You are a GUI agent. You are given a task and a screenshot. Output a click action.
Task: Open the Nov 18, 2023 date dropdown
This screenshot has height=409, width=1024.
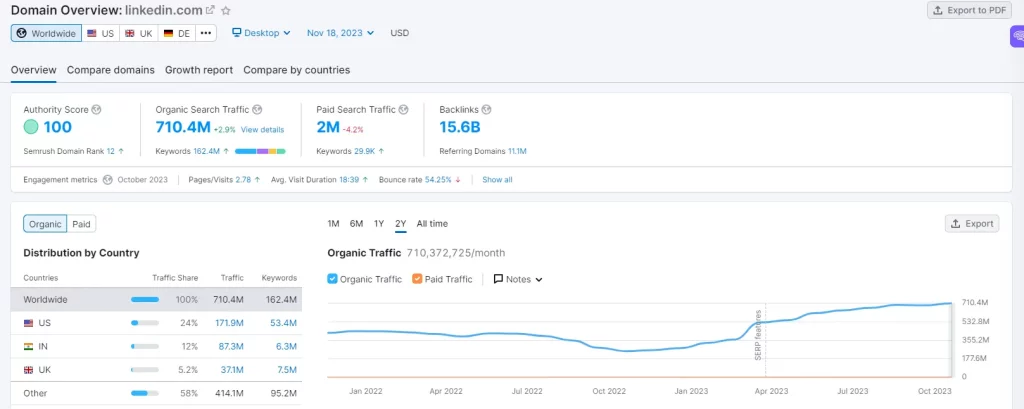pos(340,33)
